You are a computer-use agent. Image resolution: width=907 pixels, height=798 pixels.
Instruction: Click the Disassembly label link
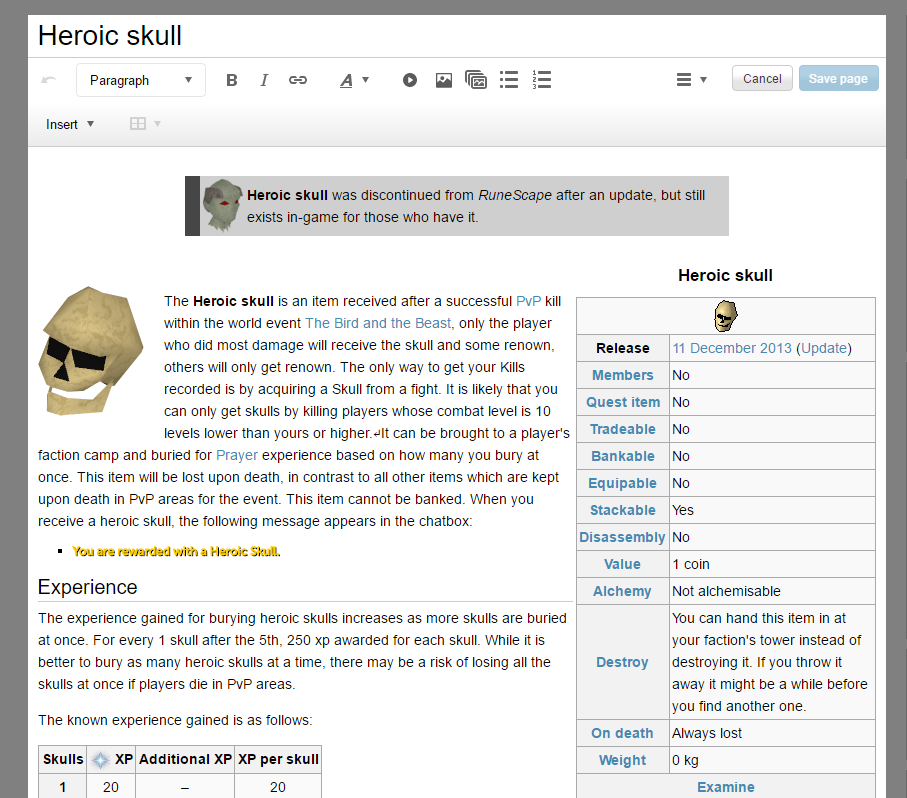point(622,537)
